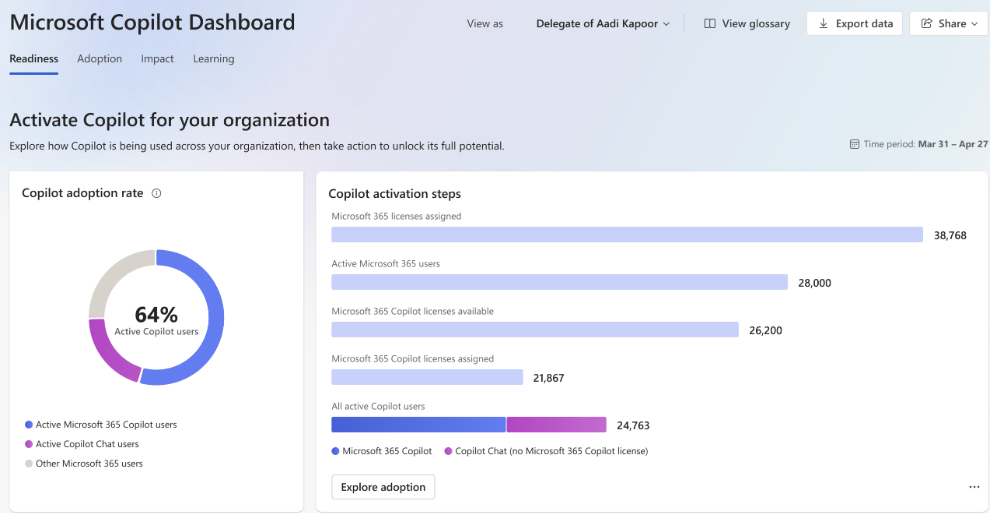Click the Explore adoption button

pyautogui.click(x=383, y=487)
